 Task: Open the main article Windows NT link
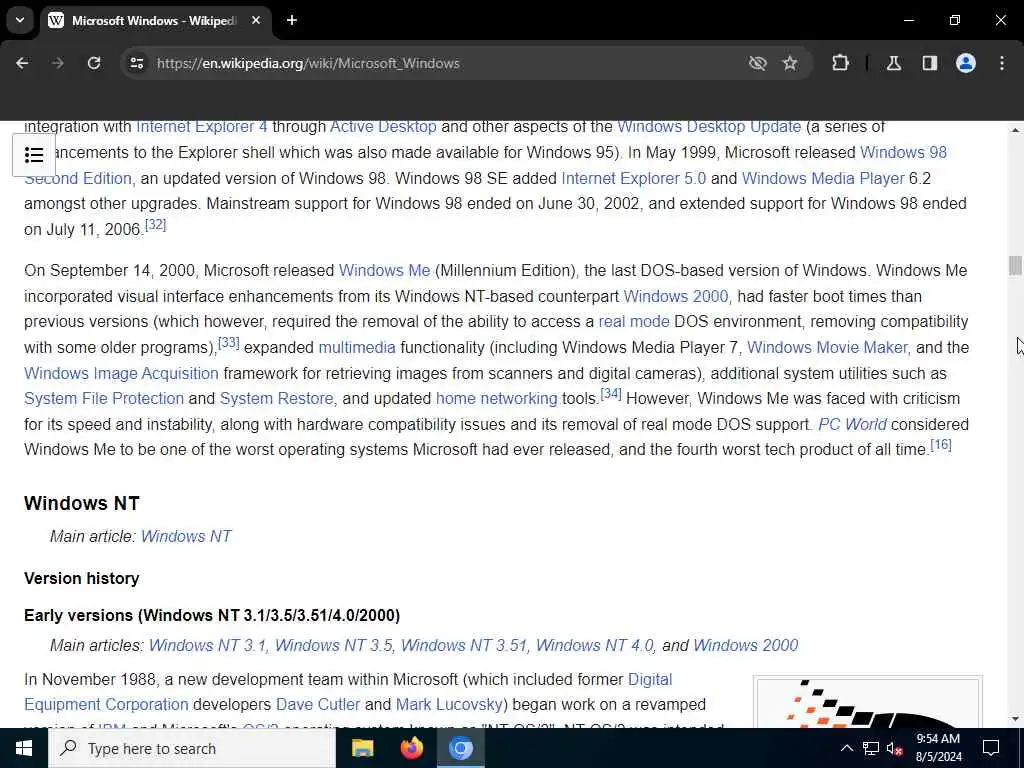click(186, 536)
